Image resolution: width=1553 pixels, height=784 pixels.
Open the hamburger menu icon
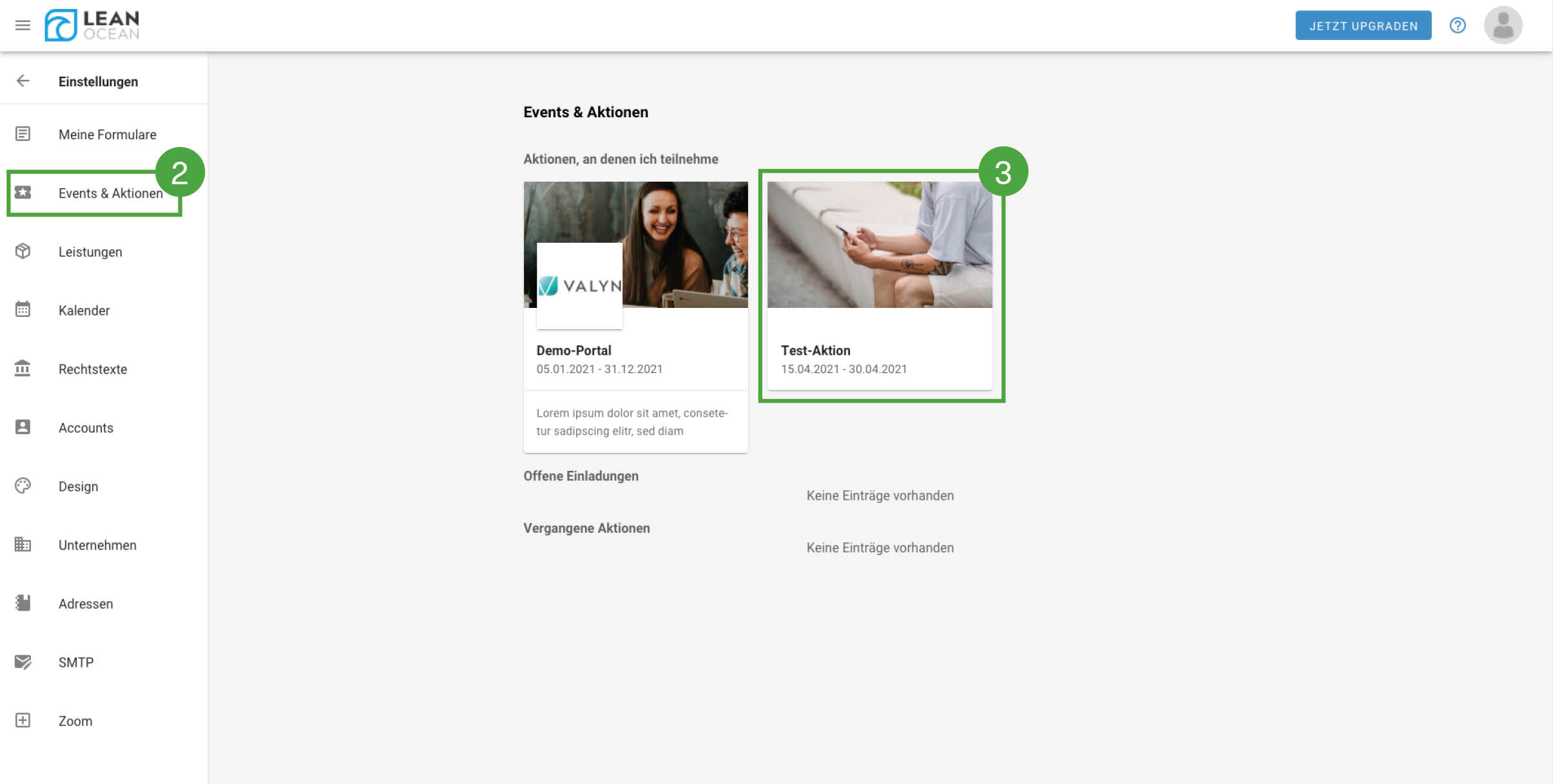click(23, 25)
